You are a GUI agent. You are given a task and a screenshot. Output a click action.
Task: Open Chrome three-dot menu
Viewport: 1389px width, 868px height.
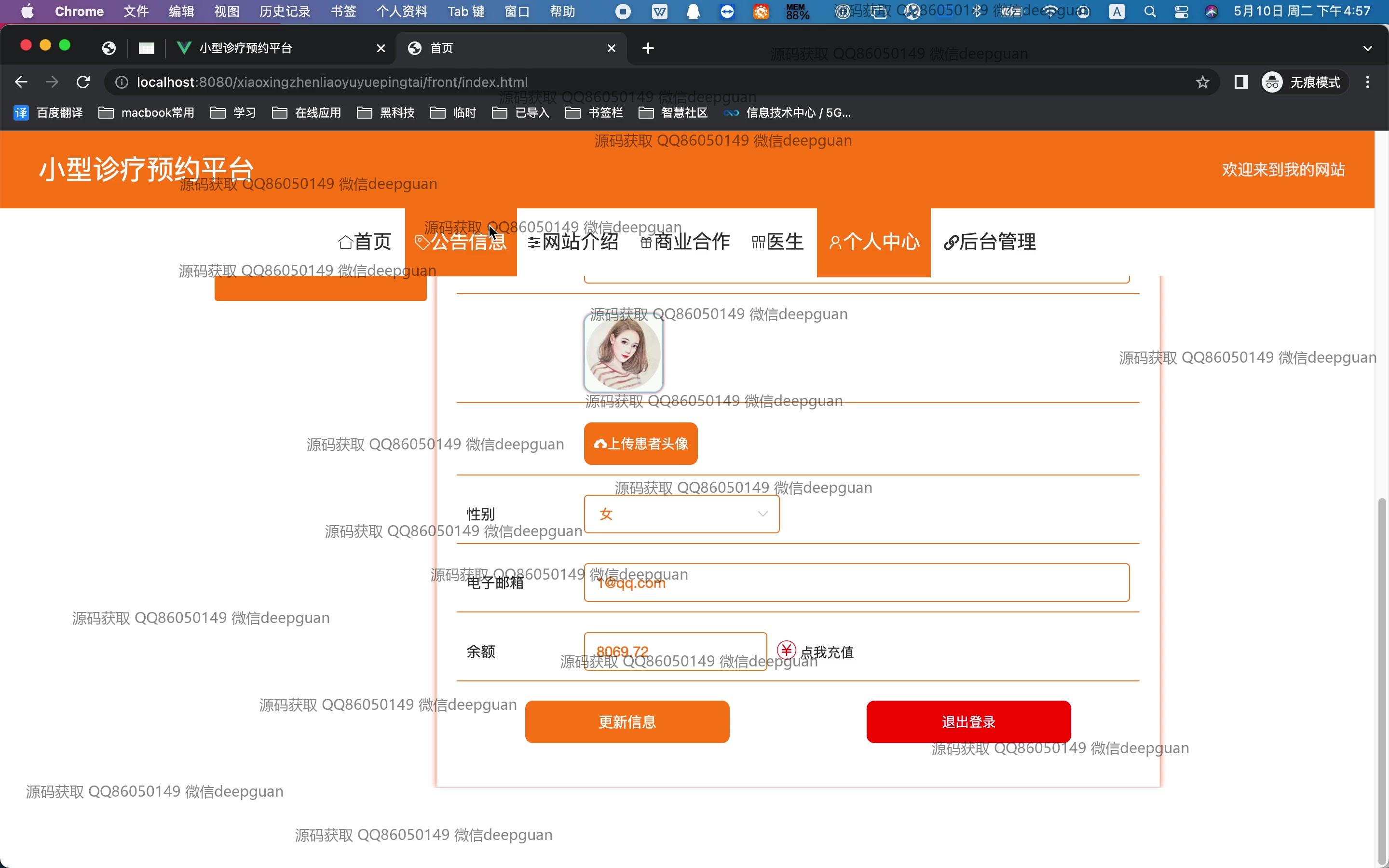[1368, 82]
